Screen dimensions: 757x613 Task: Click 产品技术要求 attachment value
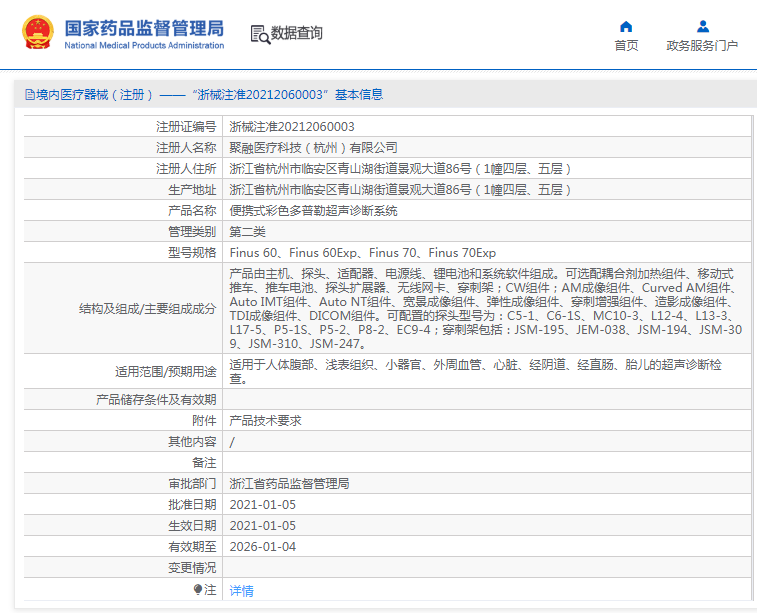265,421
